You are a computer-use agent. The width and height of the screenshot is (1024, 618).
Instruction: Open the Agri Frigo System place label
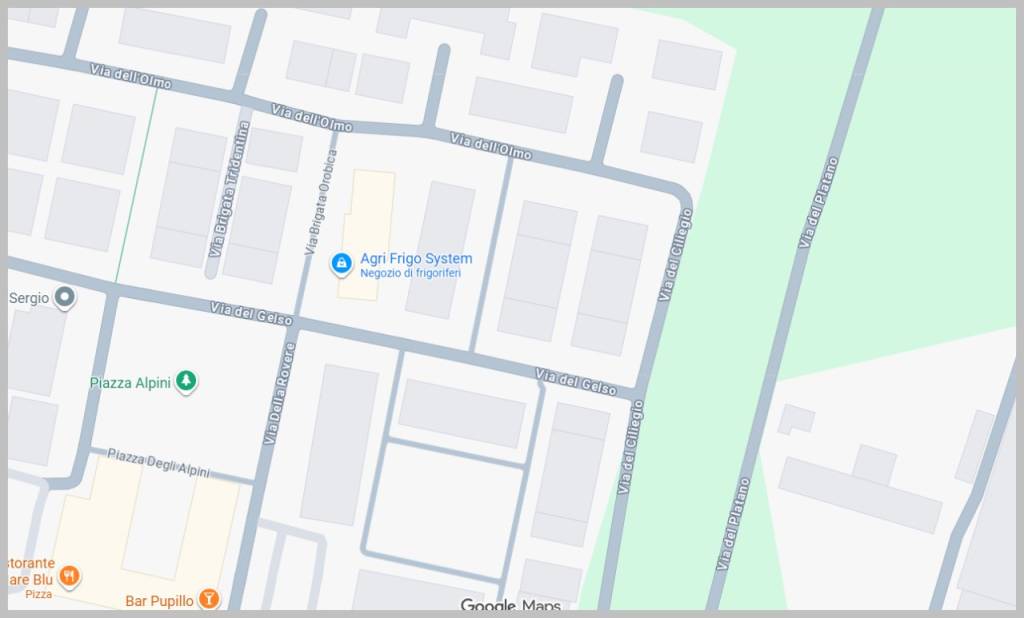pyautogui.click(x=416, y=259)
